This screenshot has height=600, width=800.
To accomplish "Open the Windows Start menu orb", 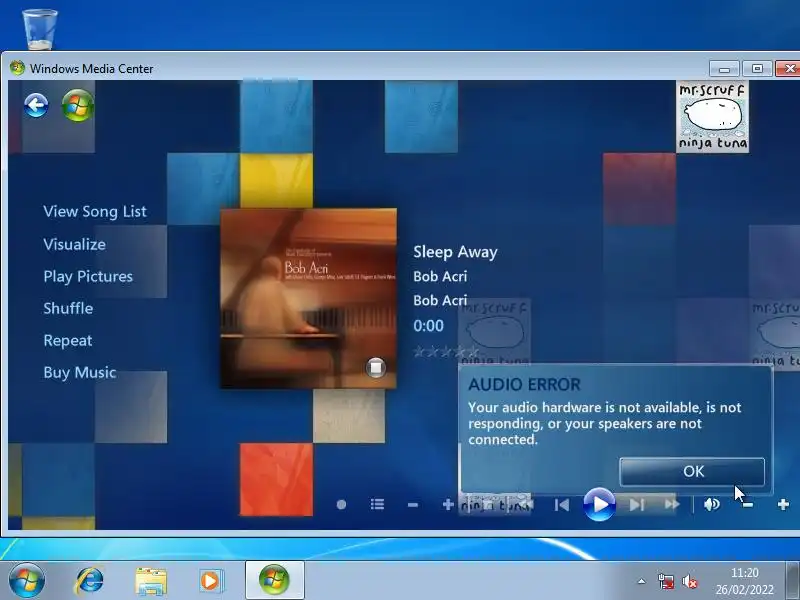I will 27,581.
